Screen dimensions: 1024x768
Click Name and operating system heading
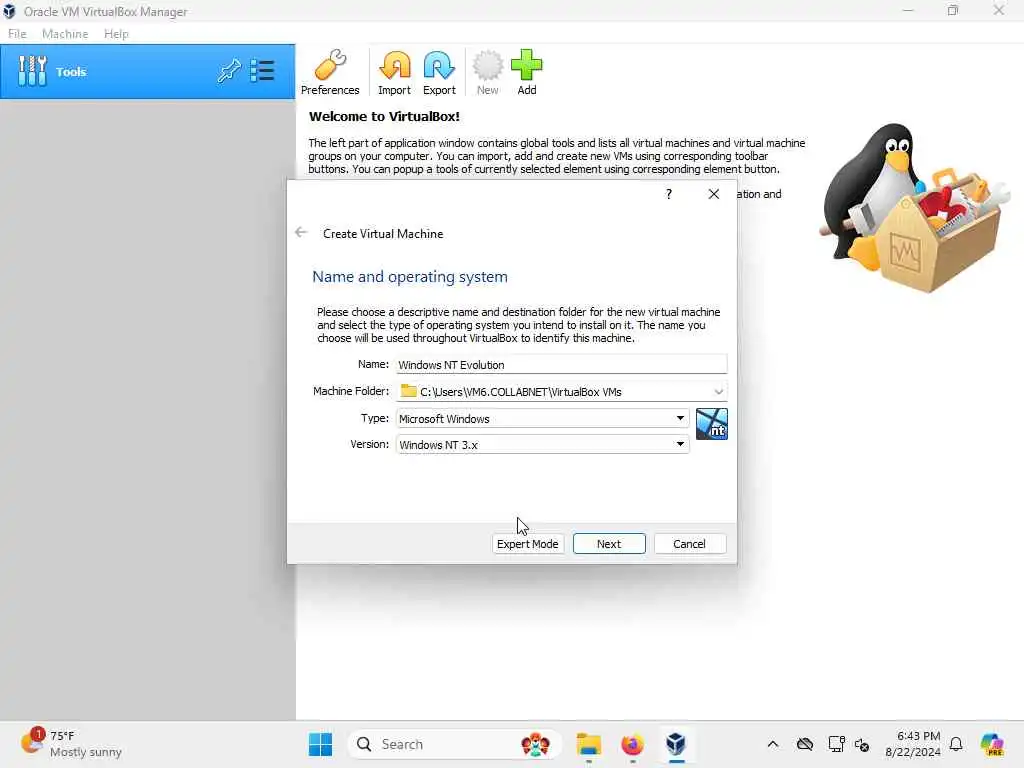[x=410, y=277]
